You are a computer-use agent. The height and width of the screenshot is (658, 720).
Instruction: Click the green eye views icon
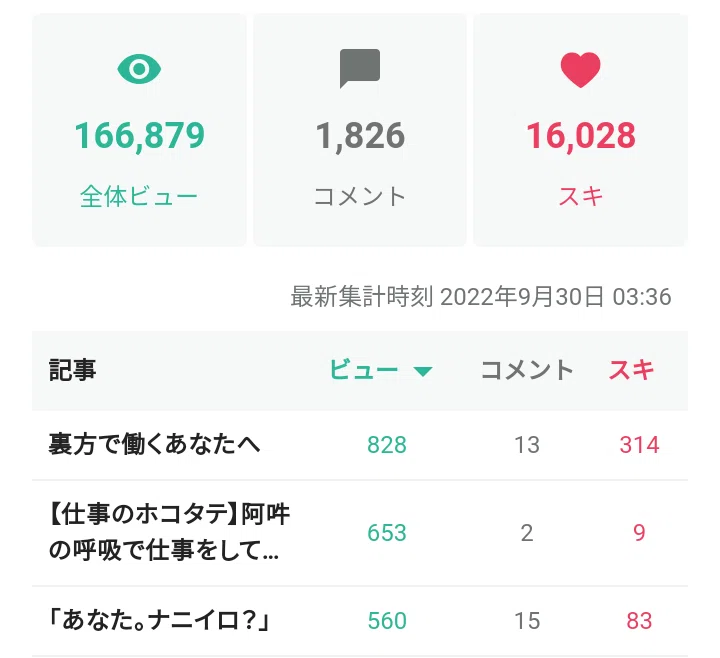click(x=139, y=69)
